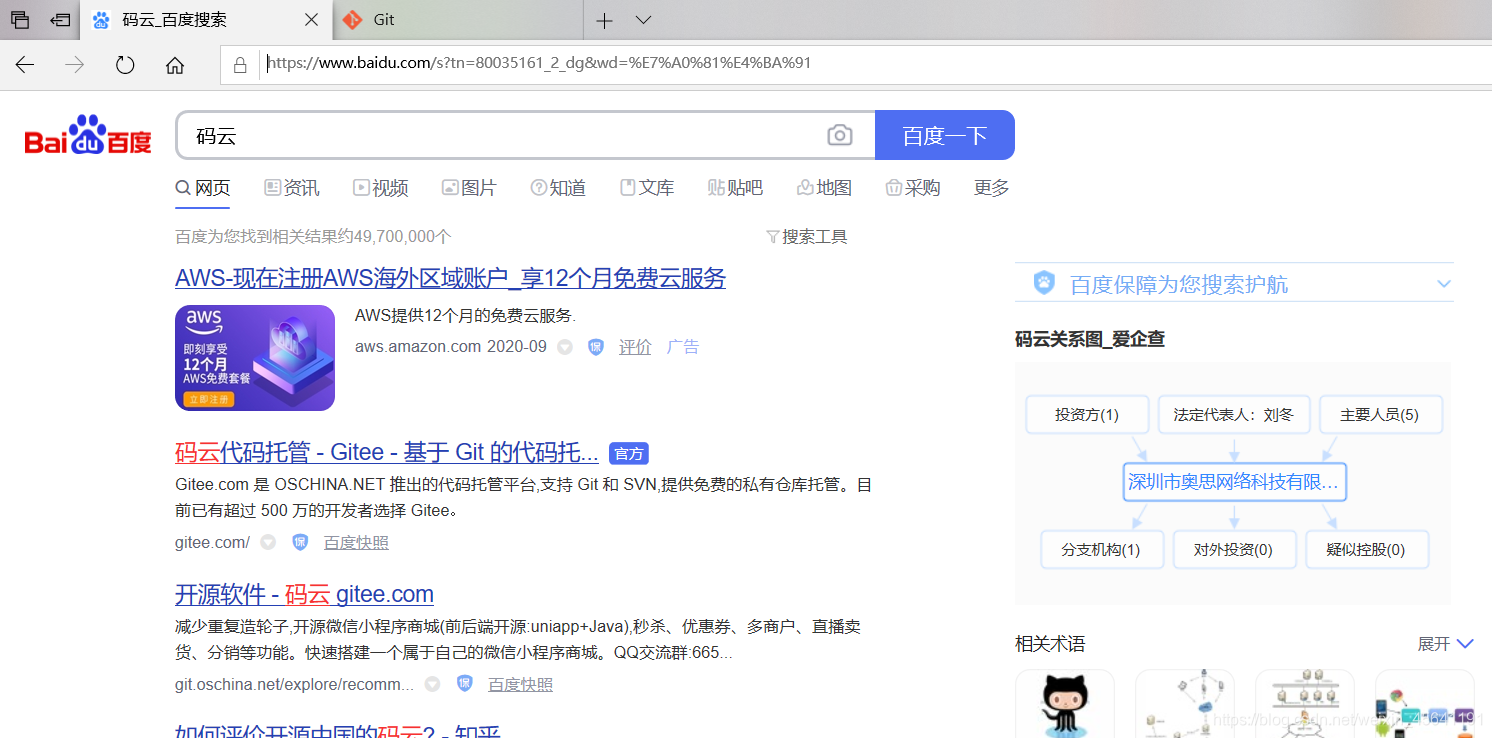The height and width of the screenshot is (738, 1492).
Task: Reload the page with refresh icon
Action: click(x=125, y=65)
